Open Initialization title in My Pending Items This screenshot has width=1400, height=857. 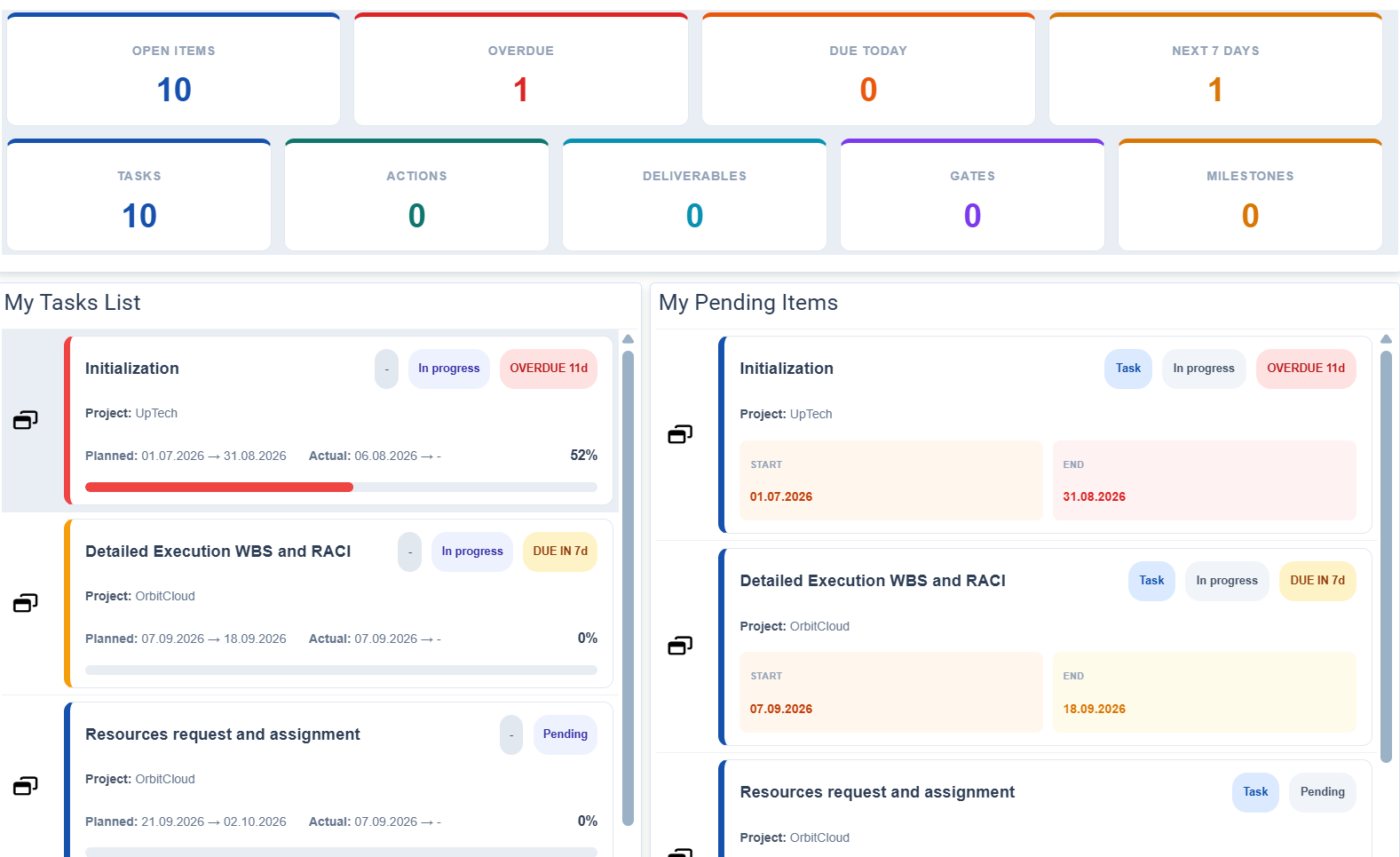(787, 369)
